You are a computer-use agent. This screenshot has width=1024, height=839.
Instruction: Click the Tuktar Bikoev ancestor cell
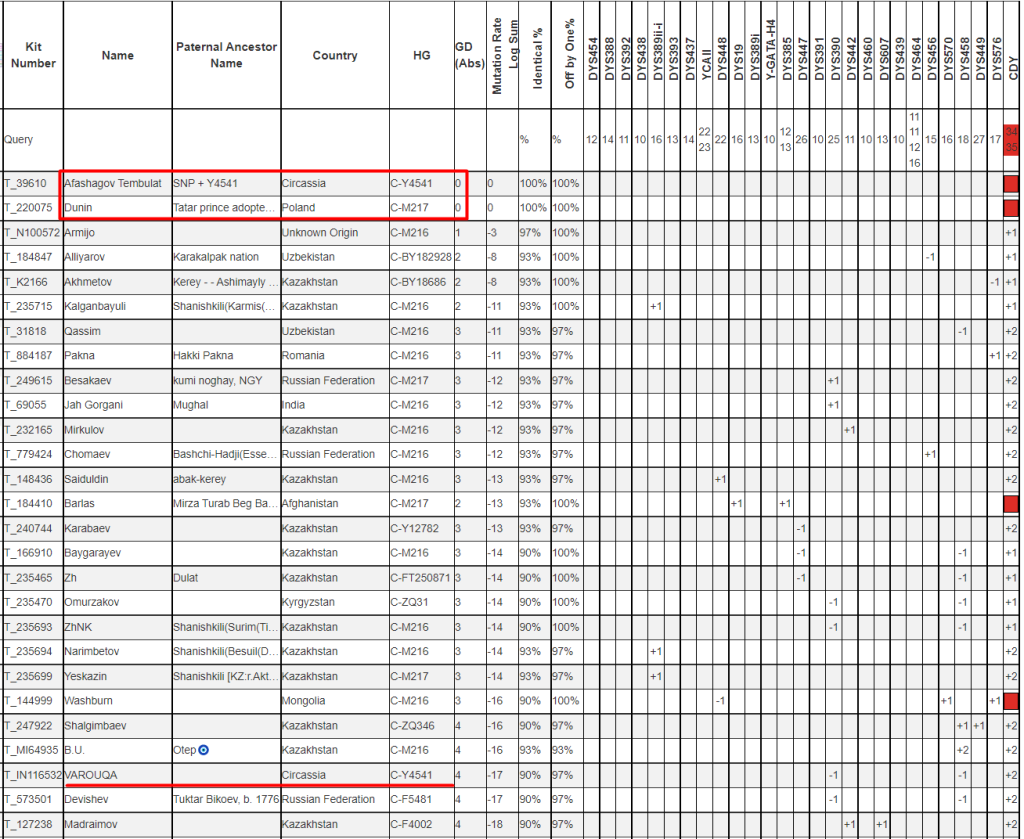click(225, 800)
